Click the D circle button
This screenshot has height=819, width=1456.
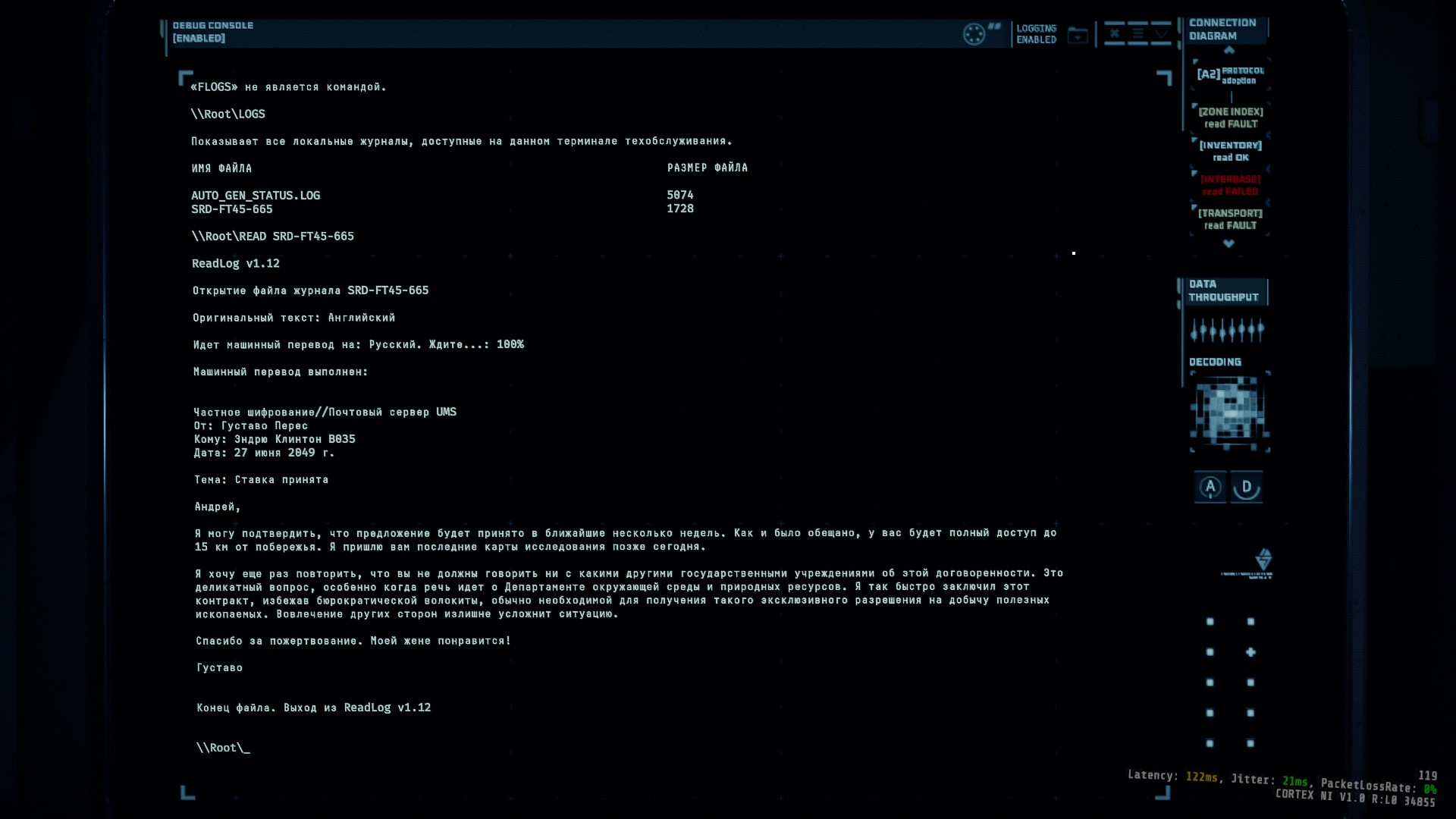click(1246, 487)
